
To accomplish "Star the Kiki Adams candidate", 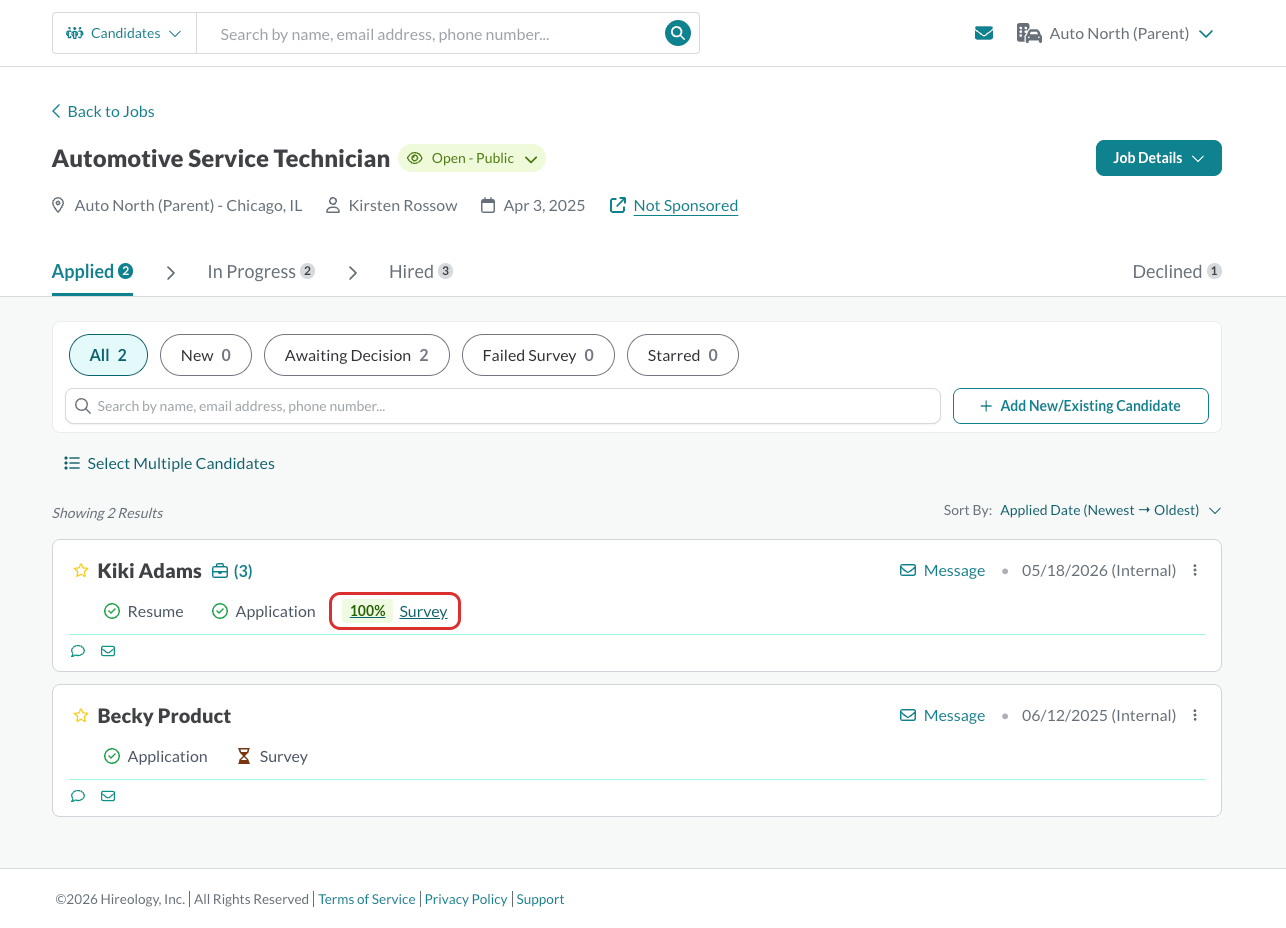I will coord(81,571).
